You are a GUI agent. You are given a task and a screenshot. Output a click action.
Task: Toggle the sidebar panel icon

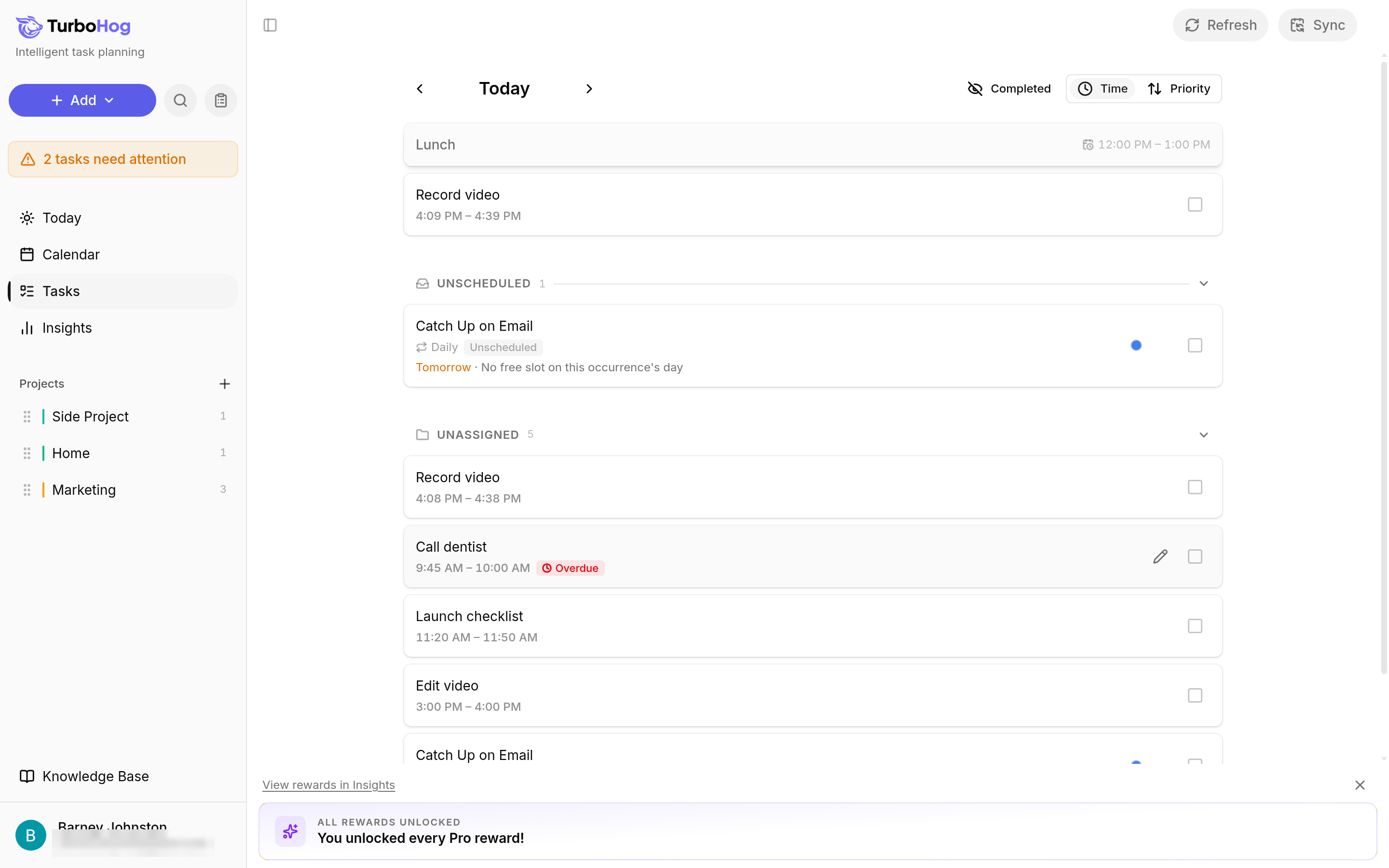pyautogui.click(x=270, y=25)
